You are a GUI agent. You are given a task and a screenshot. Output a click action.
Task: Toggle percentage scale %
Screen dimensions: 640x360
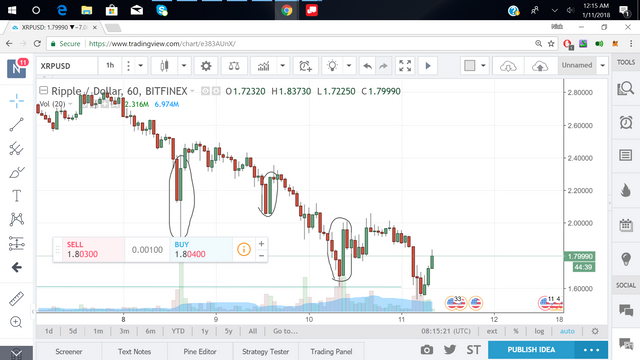[516, 331]
